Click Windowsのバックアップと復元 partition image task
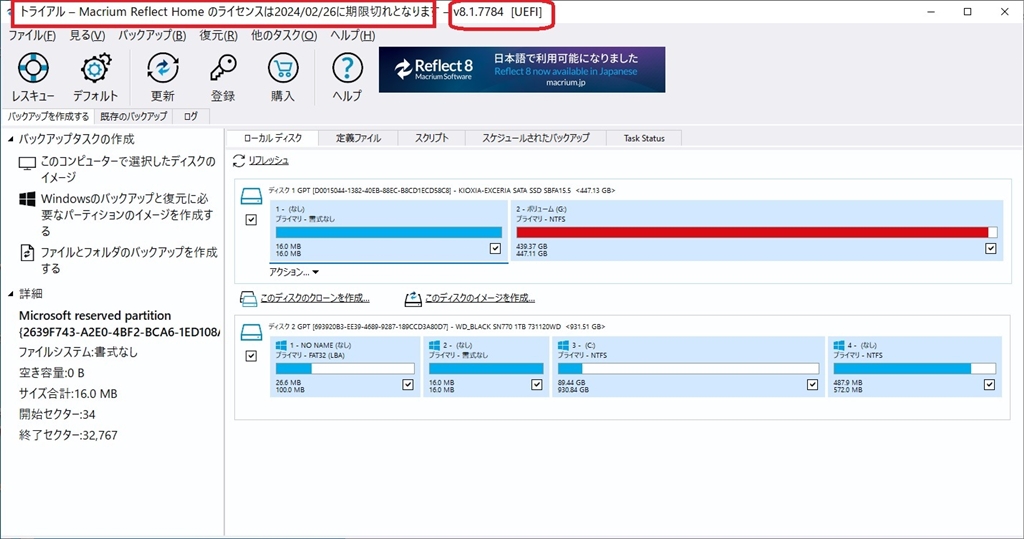Viewport: 1024px width, 539px height. [x=127, y=214]
